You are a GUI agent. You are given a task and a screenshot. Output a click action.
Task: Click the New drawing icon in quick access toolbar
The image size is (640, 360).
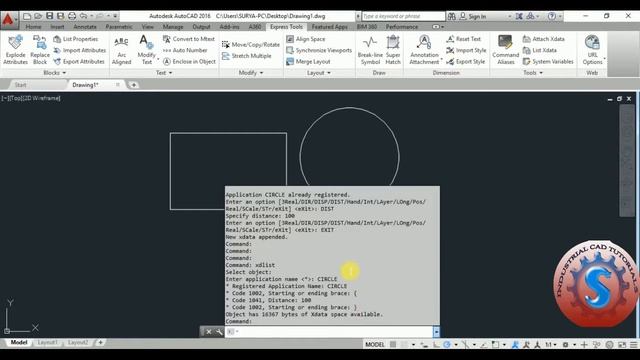[x=27, y=16]
